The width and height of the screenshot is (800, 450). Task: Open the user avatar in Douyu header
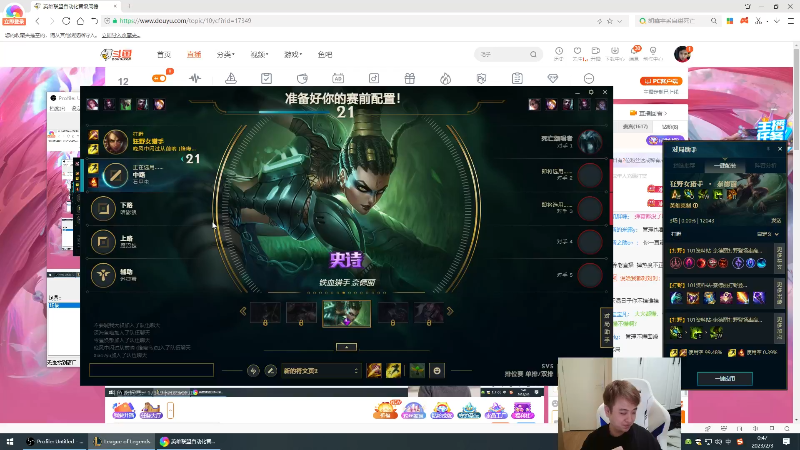(682, 54)
